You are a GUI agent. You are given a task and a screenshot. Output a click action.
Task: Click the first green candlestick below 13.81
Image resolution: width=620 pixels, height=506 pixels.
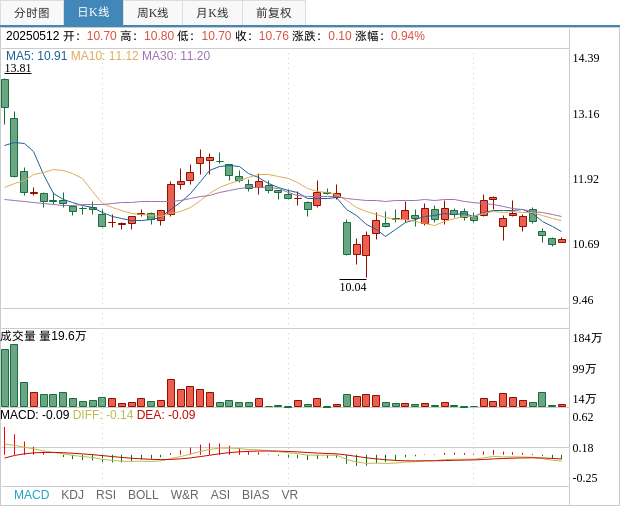click(x=5, y=93)
